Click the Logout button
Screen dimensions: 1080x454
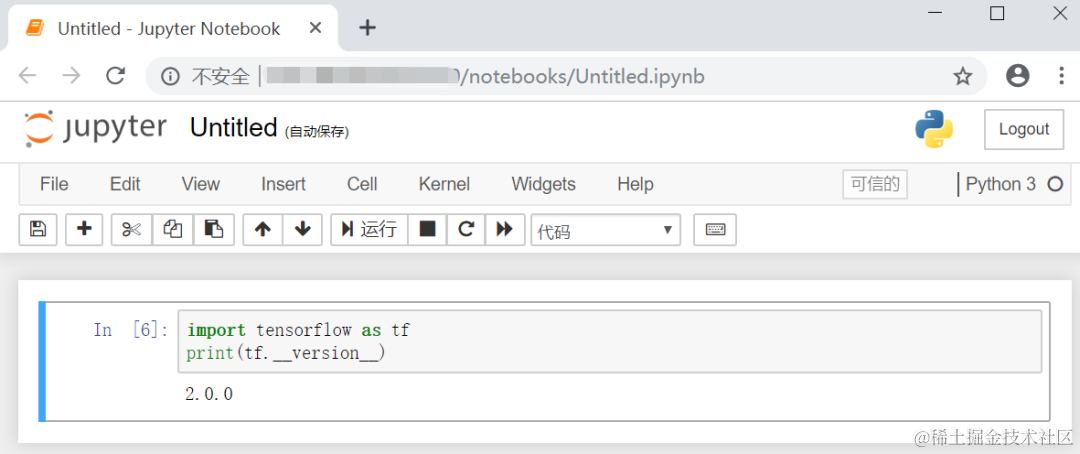(x=1024, y=129)
